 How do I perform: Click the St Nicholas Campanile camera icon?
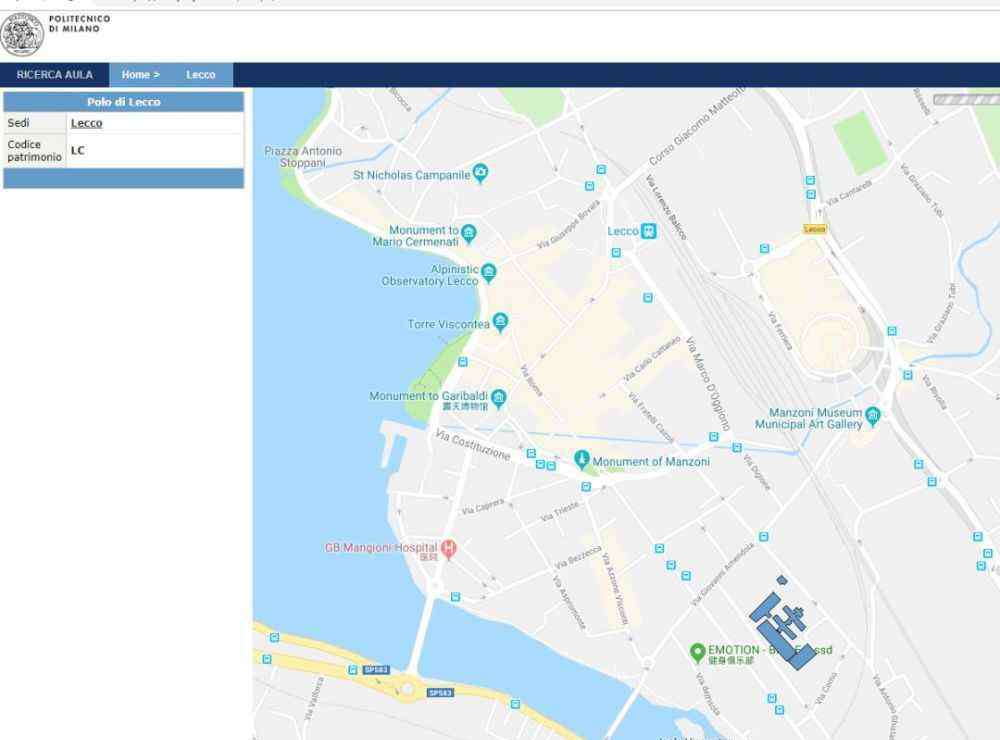[x=480, y=172]
